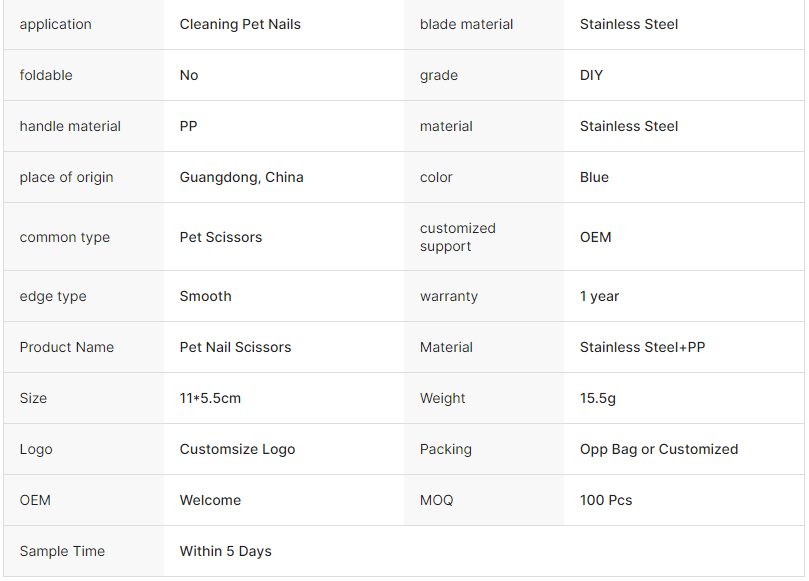Click the '15.5g' weight value
Screen dimensions: 809x581
(598, 398)
